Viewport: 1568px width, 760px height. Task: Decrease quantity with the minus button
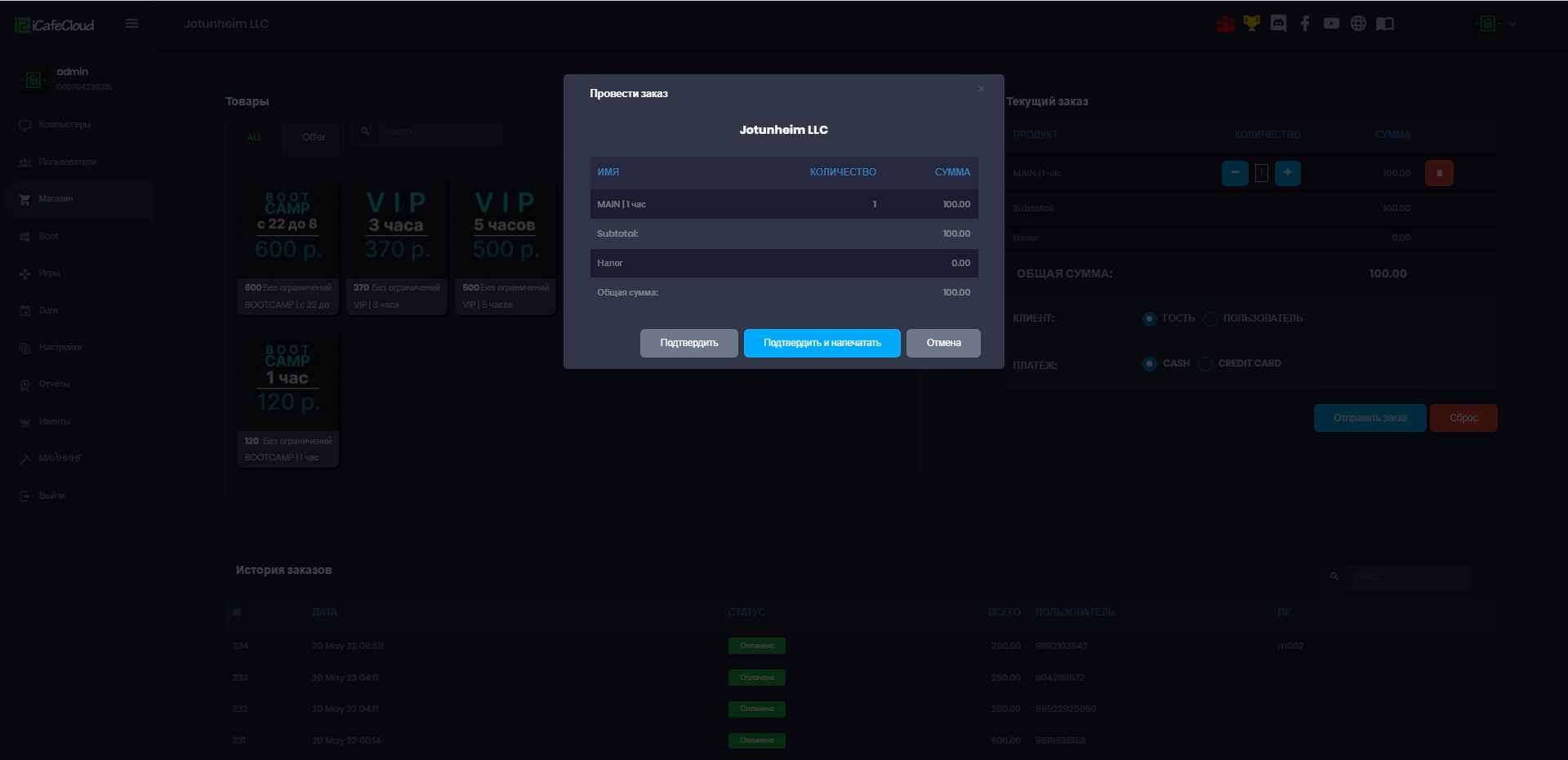point(1235,173)
